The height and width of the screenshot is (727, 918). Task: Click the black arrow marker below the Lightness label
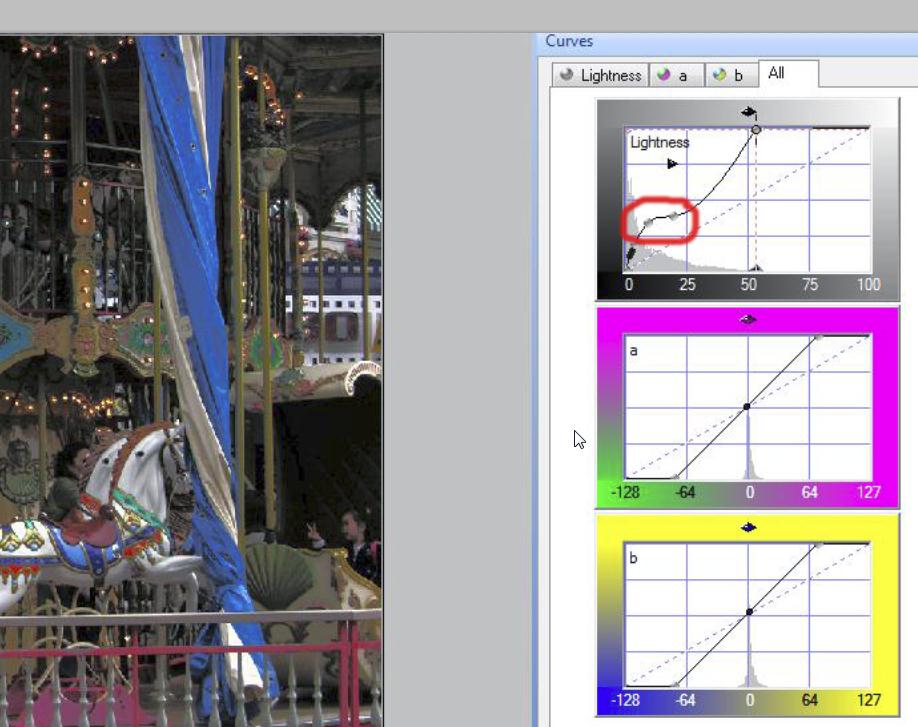672,164
